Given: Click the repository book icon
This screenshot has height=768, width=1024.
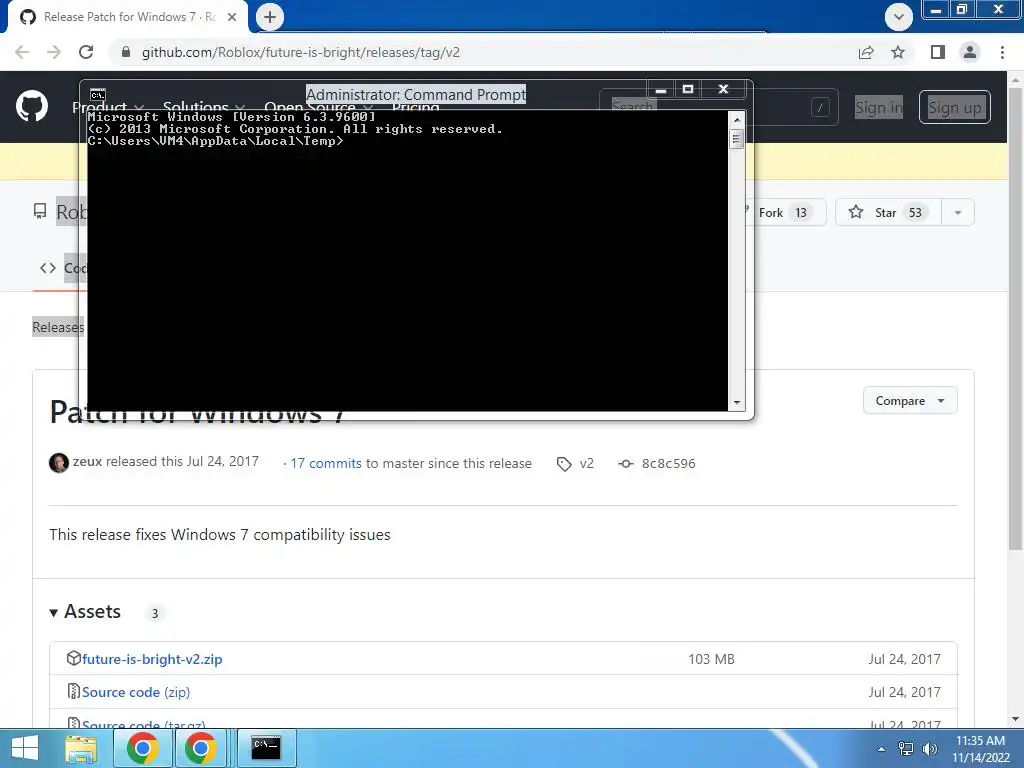Looking at the screenshot, I should tap(40, 211).
